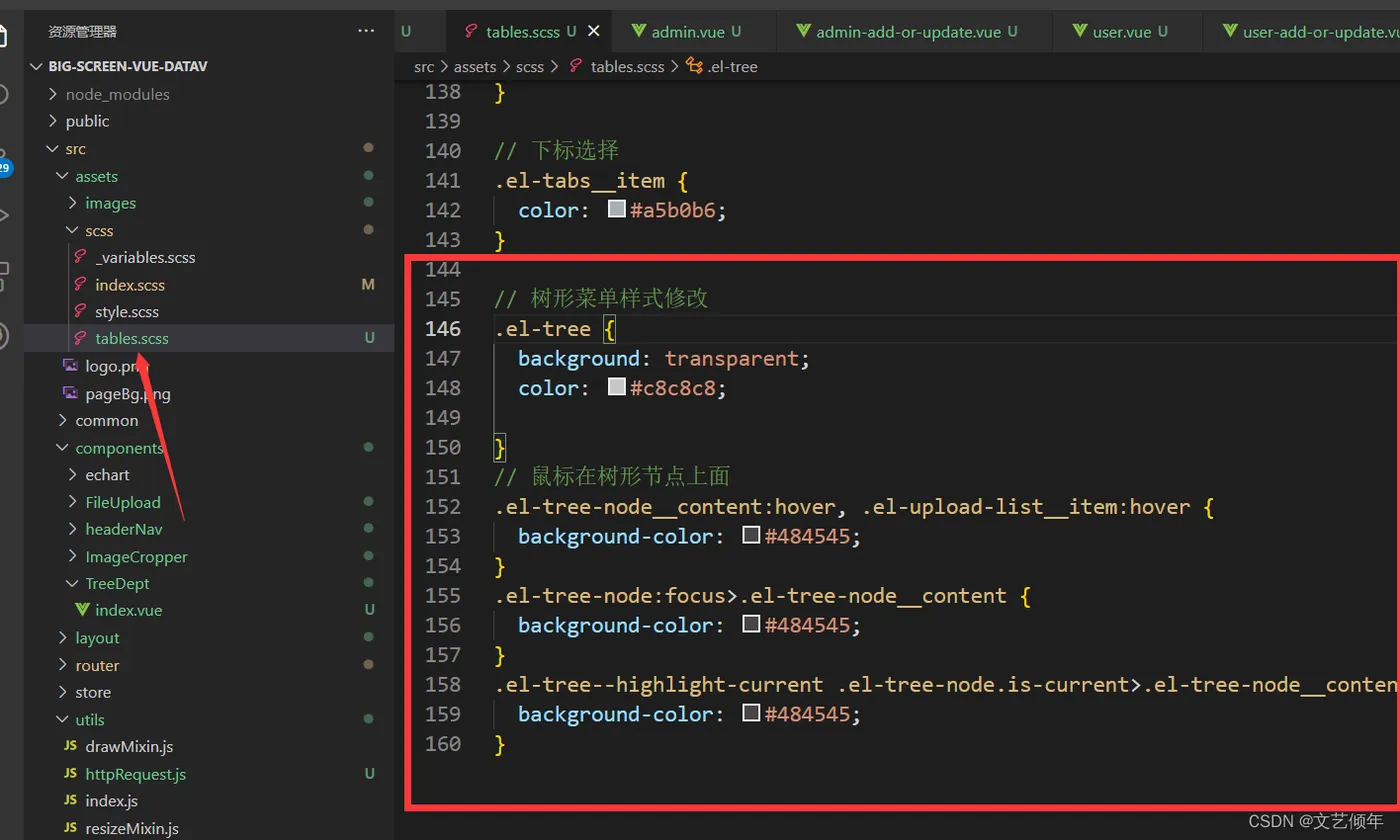Click line number 146 in the gutter

(x=442, y=329)
